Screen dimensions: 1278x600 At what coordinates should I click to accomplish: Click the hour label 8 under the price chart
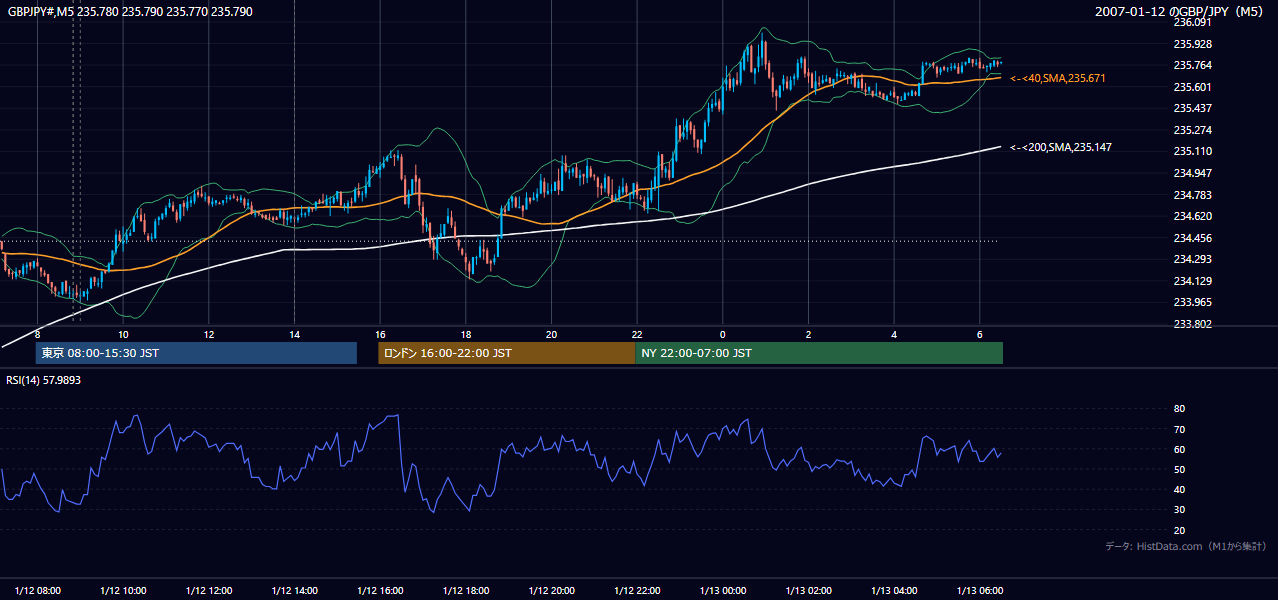[37, 334]
